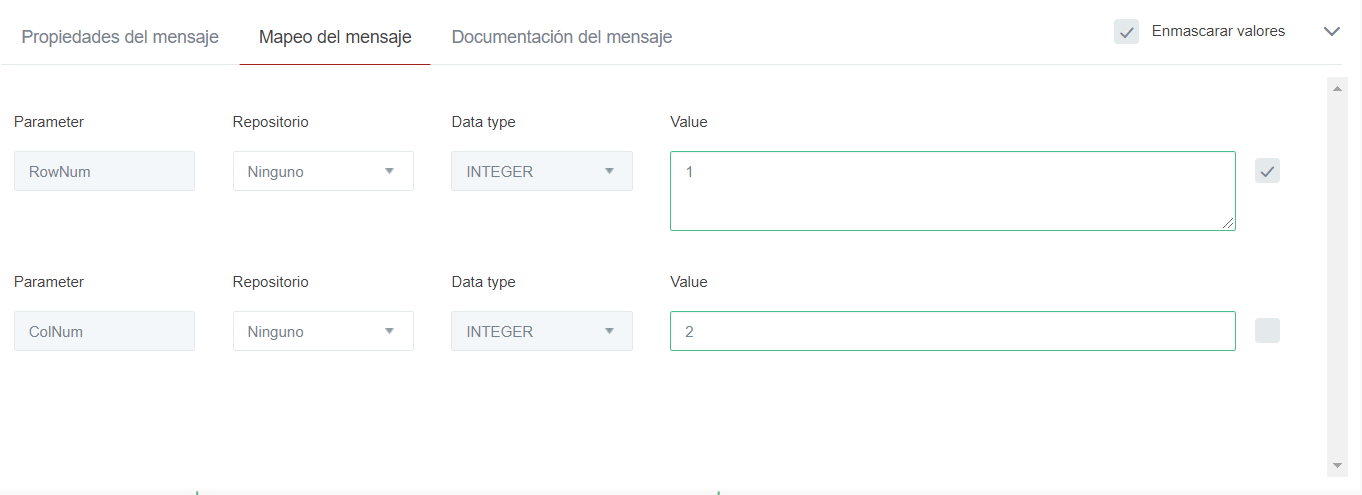Focus the ColNum value input
1362x495 pixels.
952,331
